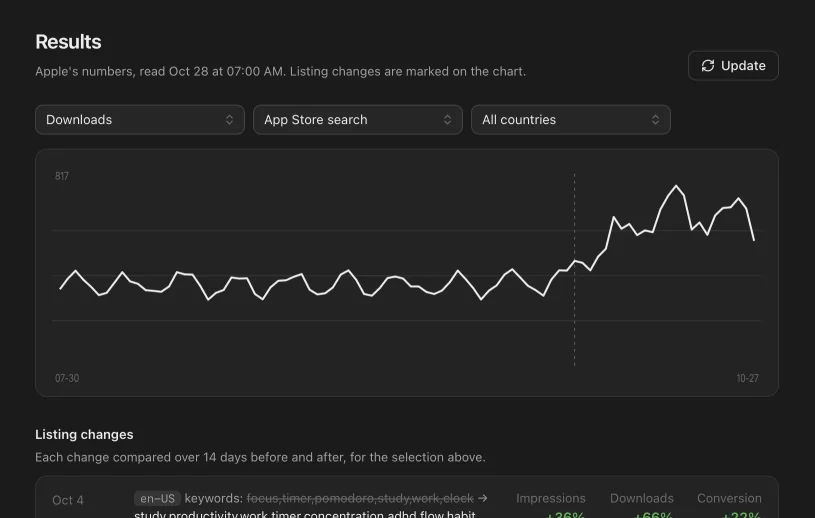This screenshot has height=518, width=815.
Task: Click the en-US locale badge
Action: click(157, 498)
